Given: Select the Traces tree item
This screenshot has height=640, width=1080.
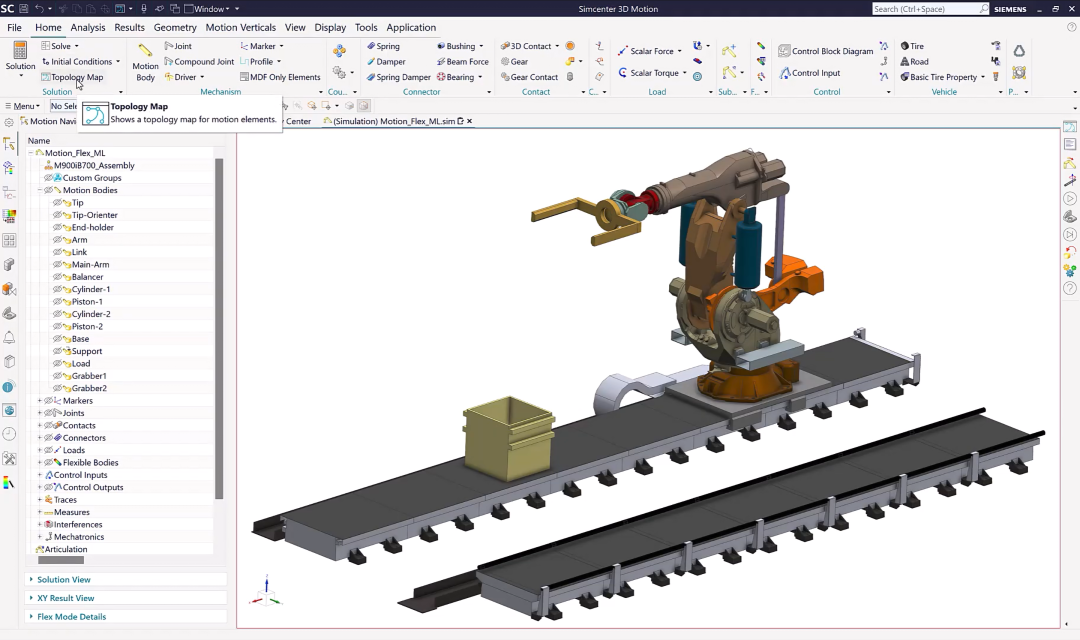Looking at the screenshot, I should 65,500.
